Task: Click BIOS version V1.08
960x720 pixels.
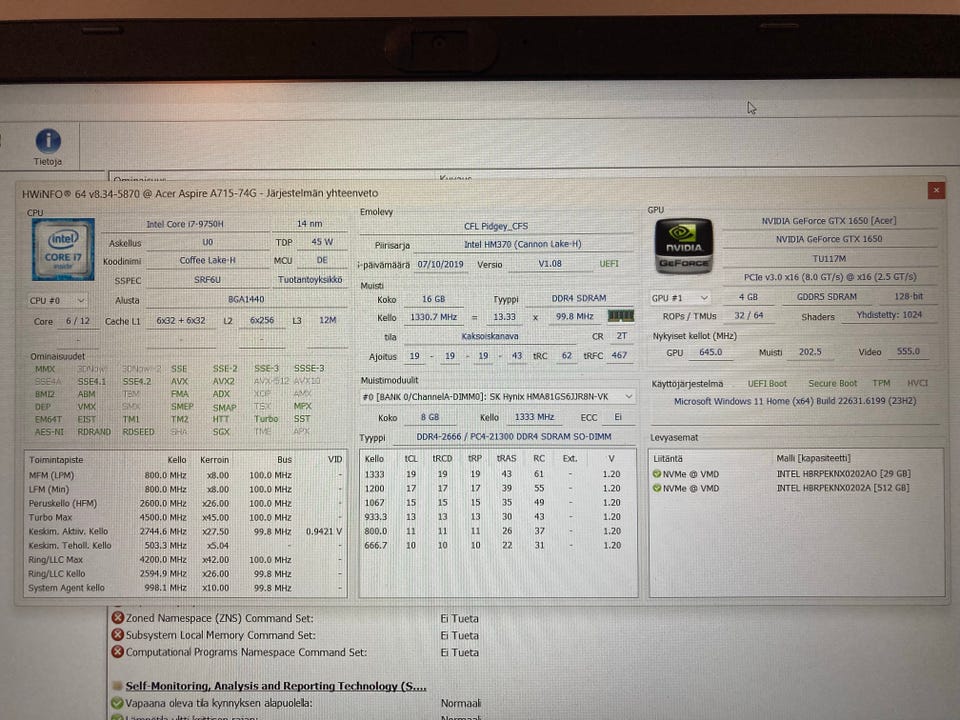Action: click(x=550, y=264)
